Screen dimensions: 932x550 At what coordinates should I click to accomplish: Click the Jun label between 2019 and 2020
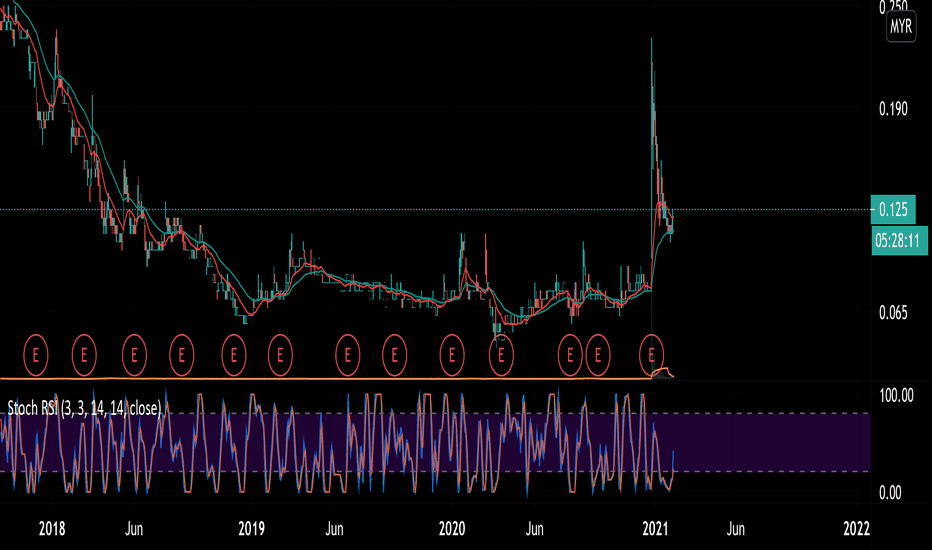tap(335, 529)
